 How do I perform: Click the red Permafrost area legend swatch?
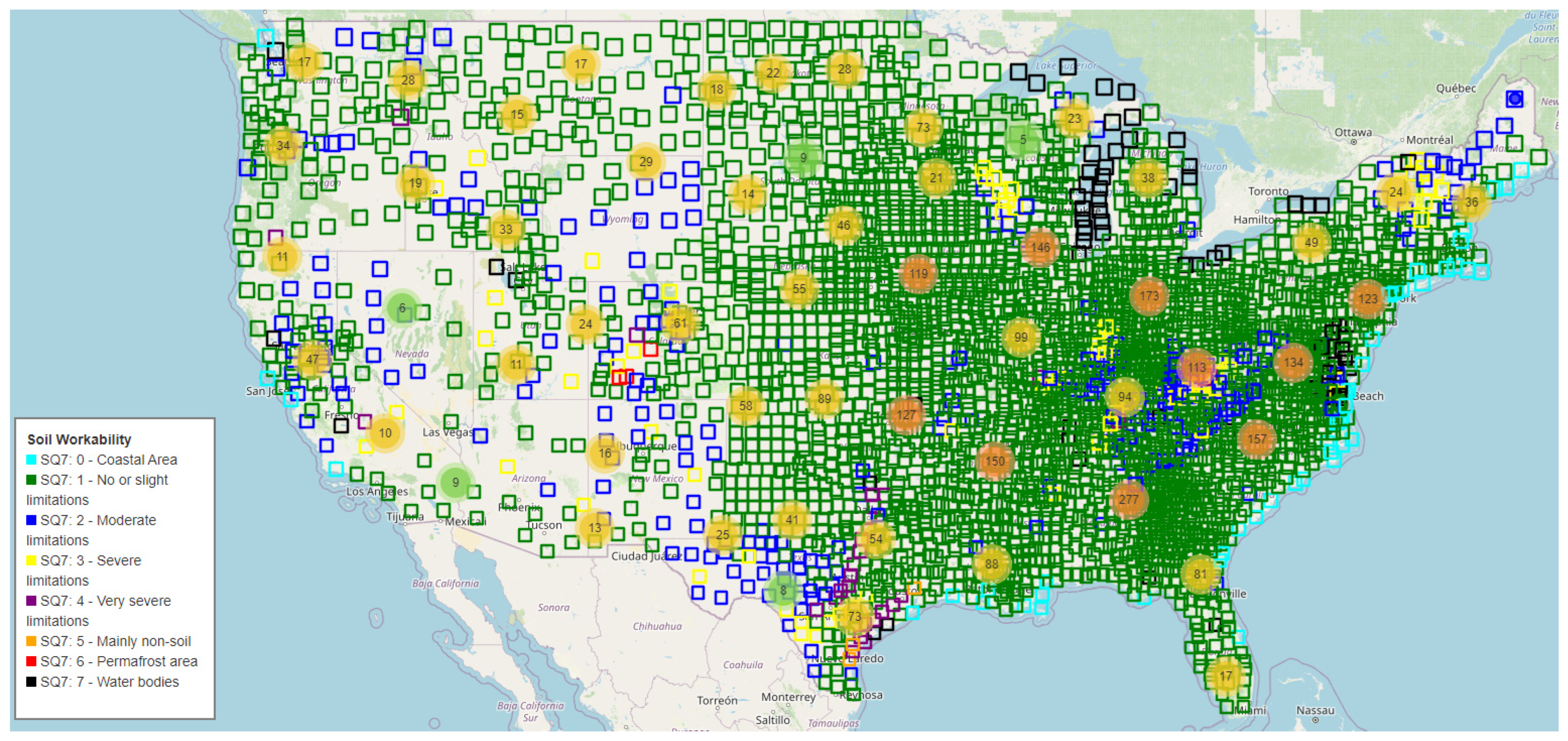tap(31, 661)
